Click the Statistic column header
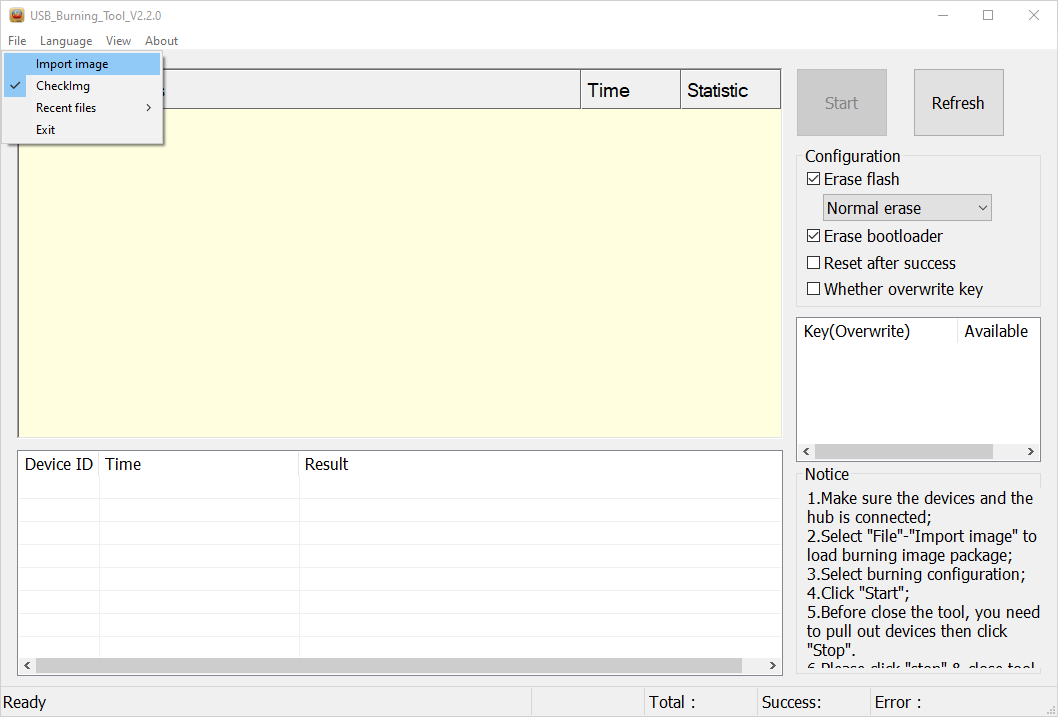The image size is (1058, 717). pyautogui.click(x=730, y=90)
